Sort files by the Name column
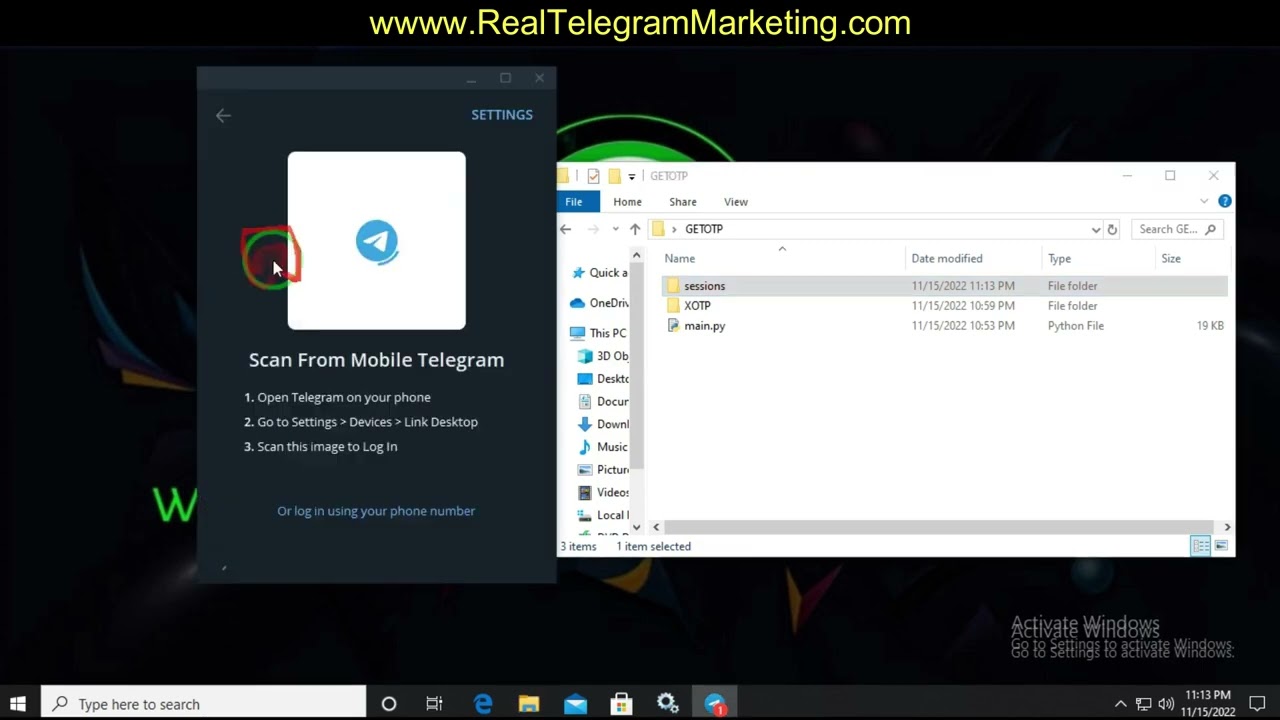The image size is (1280, 720). [x=679, y=259]
